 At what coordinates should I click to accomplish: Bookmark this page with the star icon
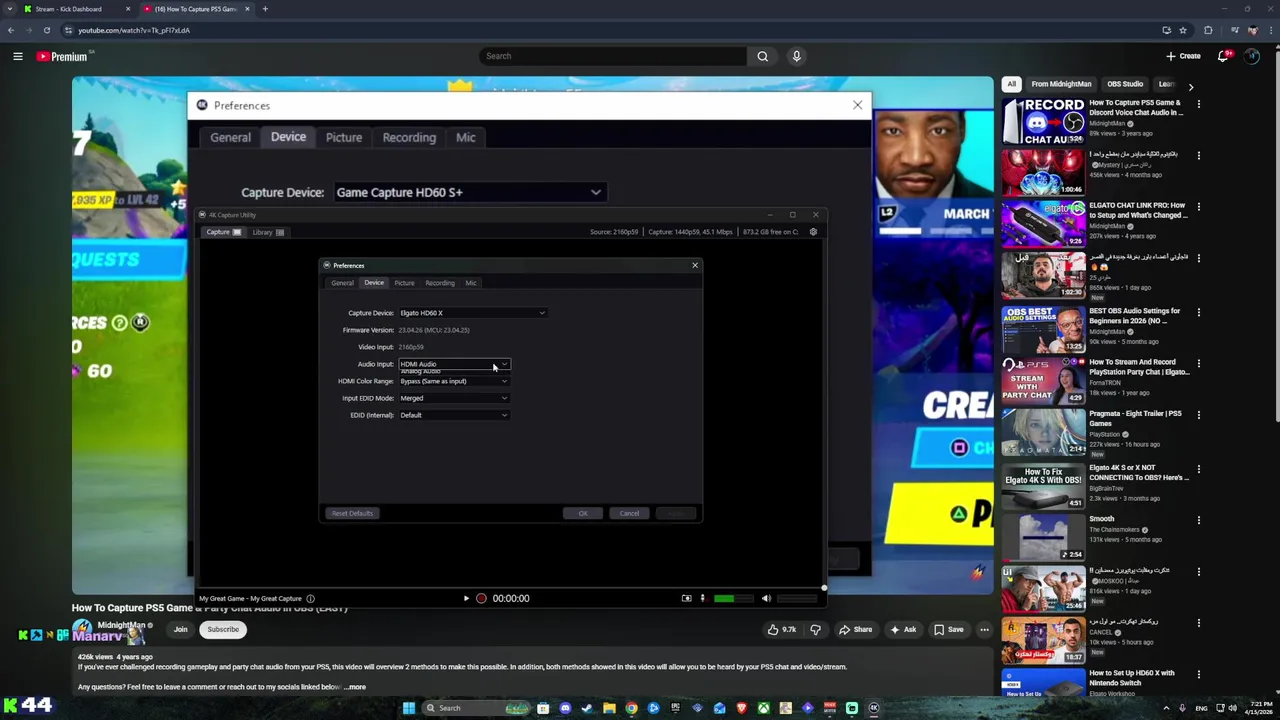[1183, 30]
